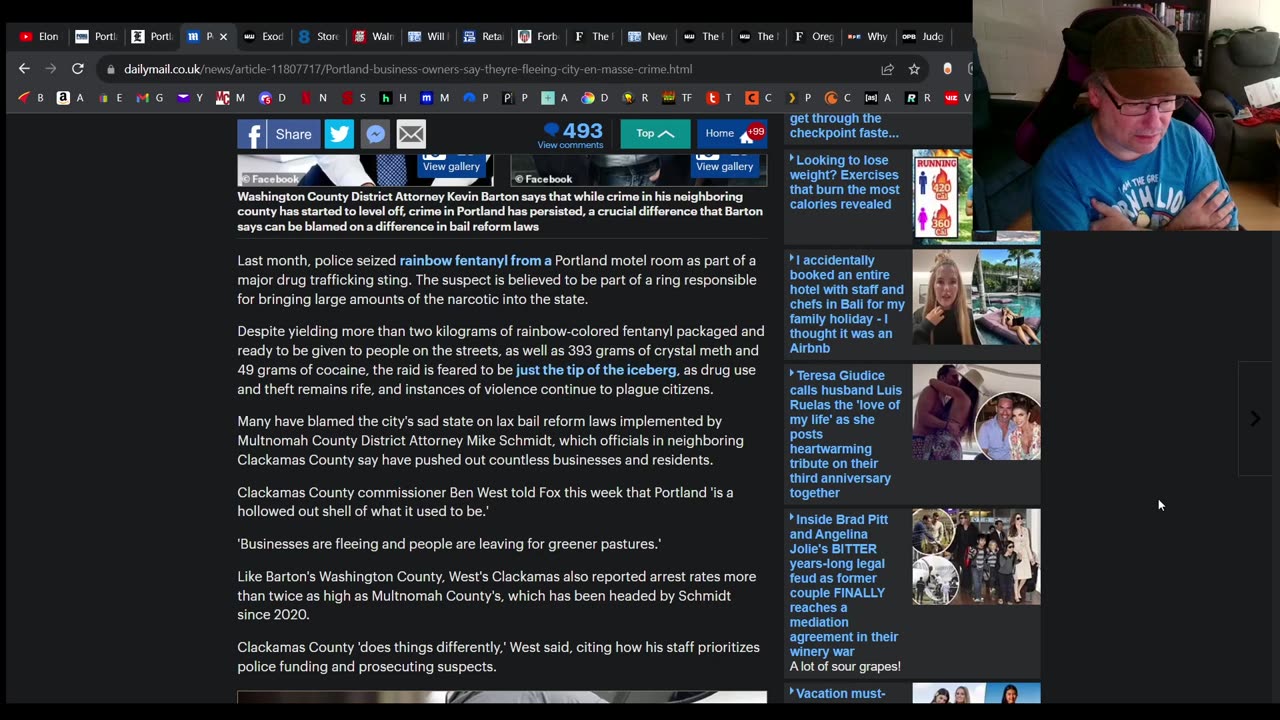Open right photo View gallery button
This screenshot has height=720, width=1280.
point(724,165)
